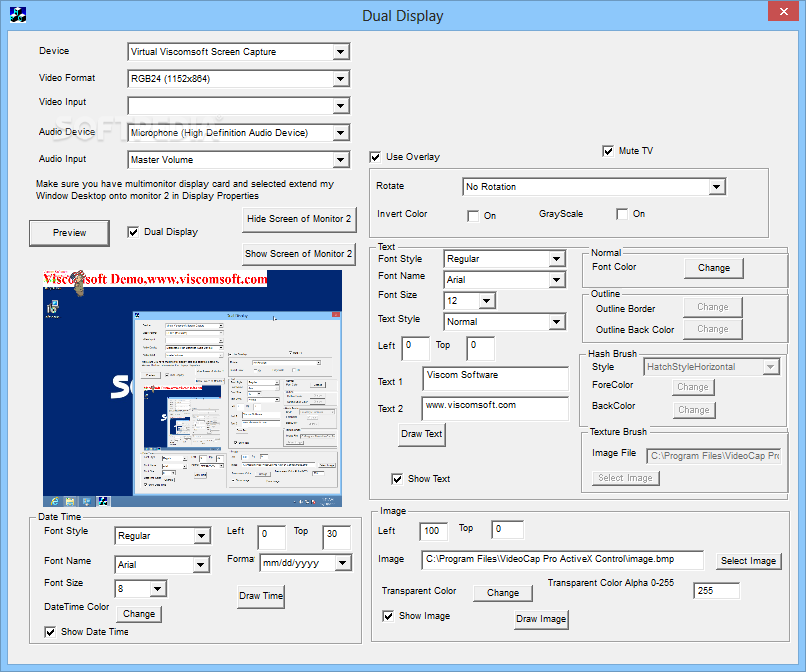Click the Text 1 input field
Screen dimensions: 806x672
pyautogui.click(x=496, y=379)
